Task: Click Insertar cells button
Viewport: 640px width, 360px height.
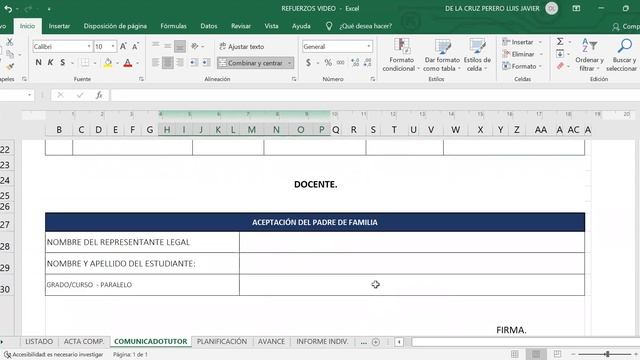Action: (x=518, y=42)
